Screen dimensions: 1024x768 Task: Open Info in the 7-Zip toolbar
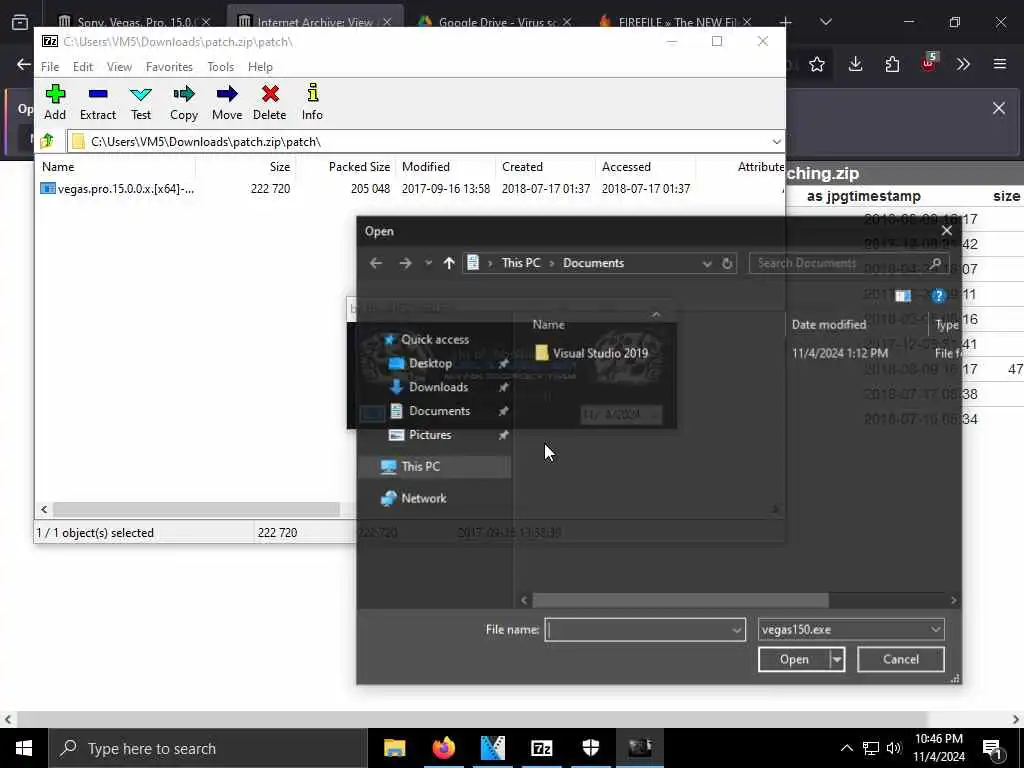point(312,102)
